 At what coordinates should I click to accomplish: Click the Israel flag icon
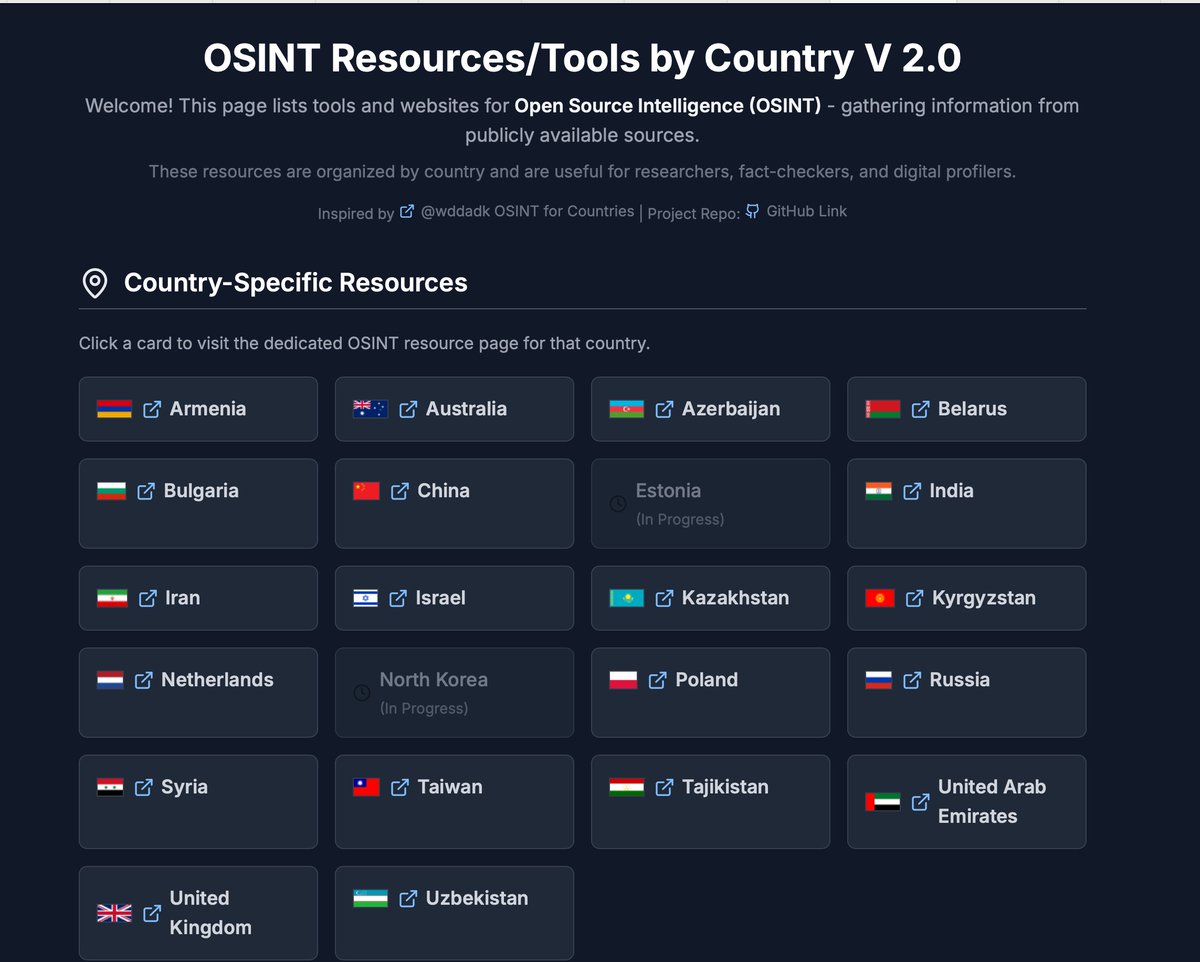(x=365, y=598)
